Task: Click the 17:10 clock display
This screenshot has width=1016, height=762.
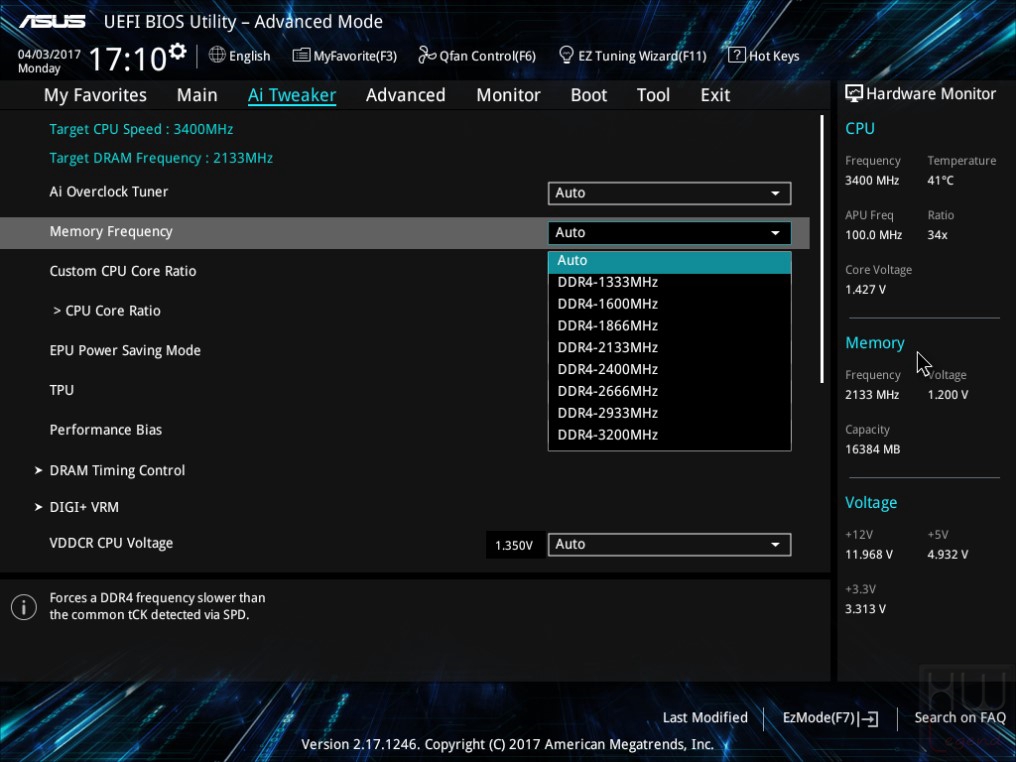Action: pos(128,59)
